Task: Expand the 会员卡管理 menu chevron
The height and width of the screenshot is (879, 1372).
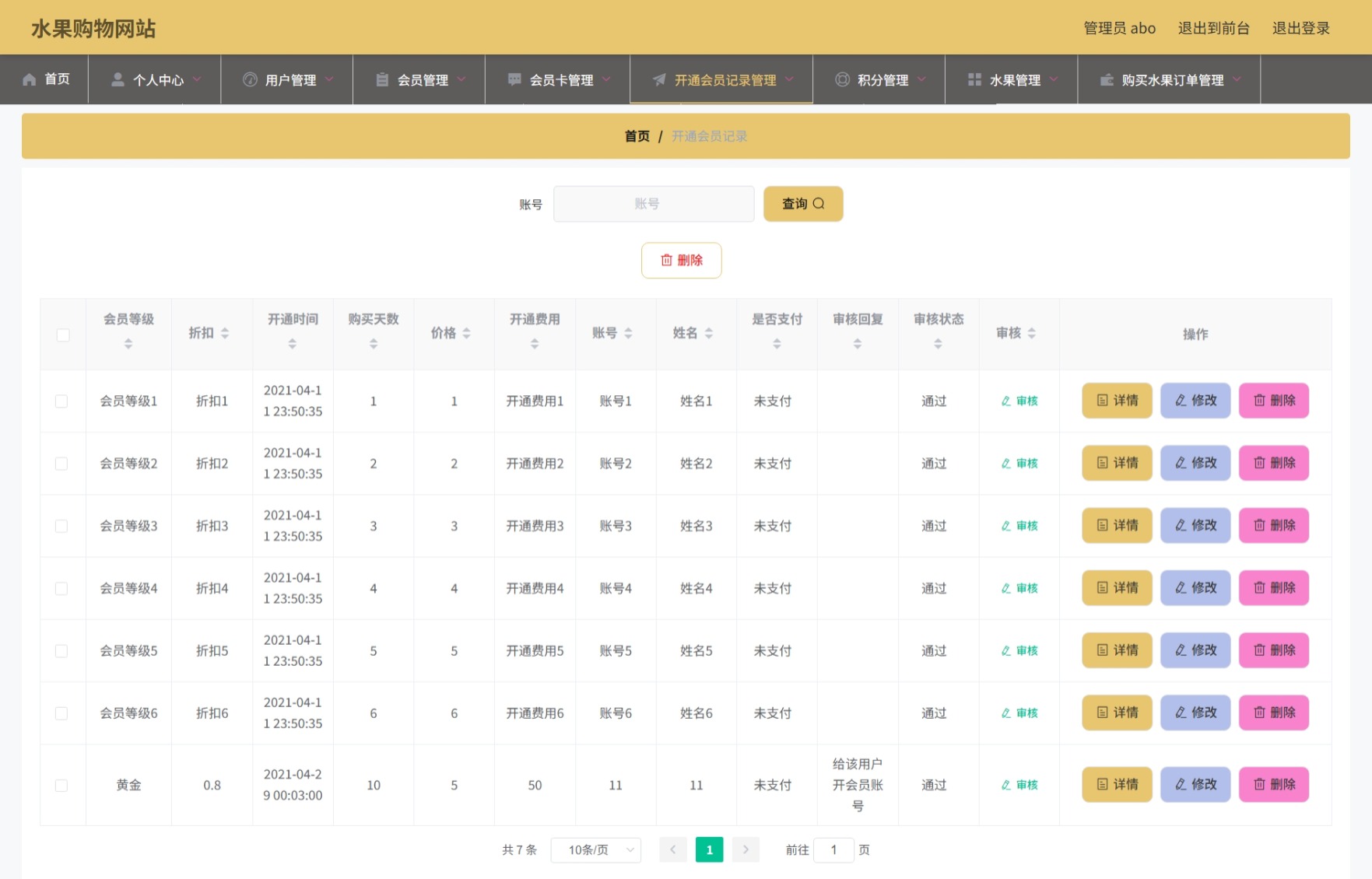Action: click(606, 79)
